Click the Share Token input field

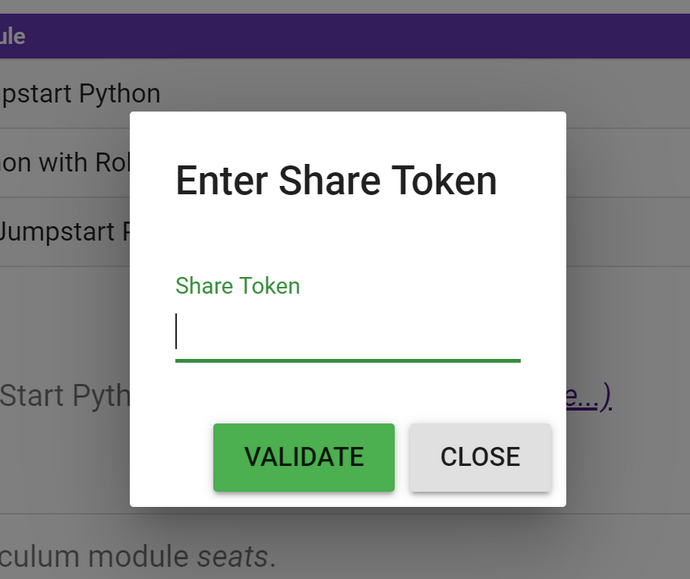pyautogui.click(x=347, y=332)
